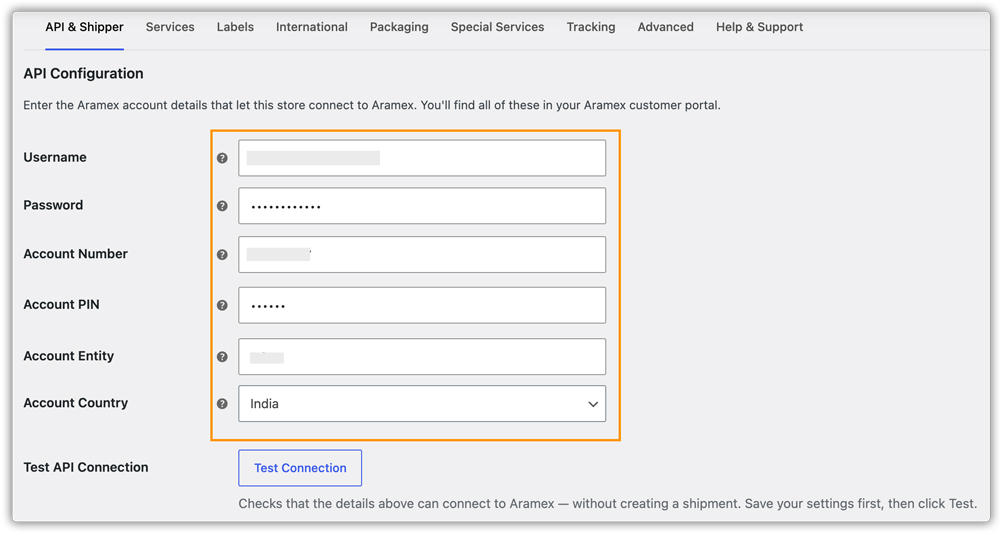The width and height of the screenshot is (1000, 534).
Task: Click the Account PIN field
Action: [x=422, y=306]
